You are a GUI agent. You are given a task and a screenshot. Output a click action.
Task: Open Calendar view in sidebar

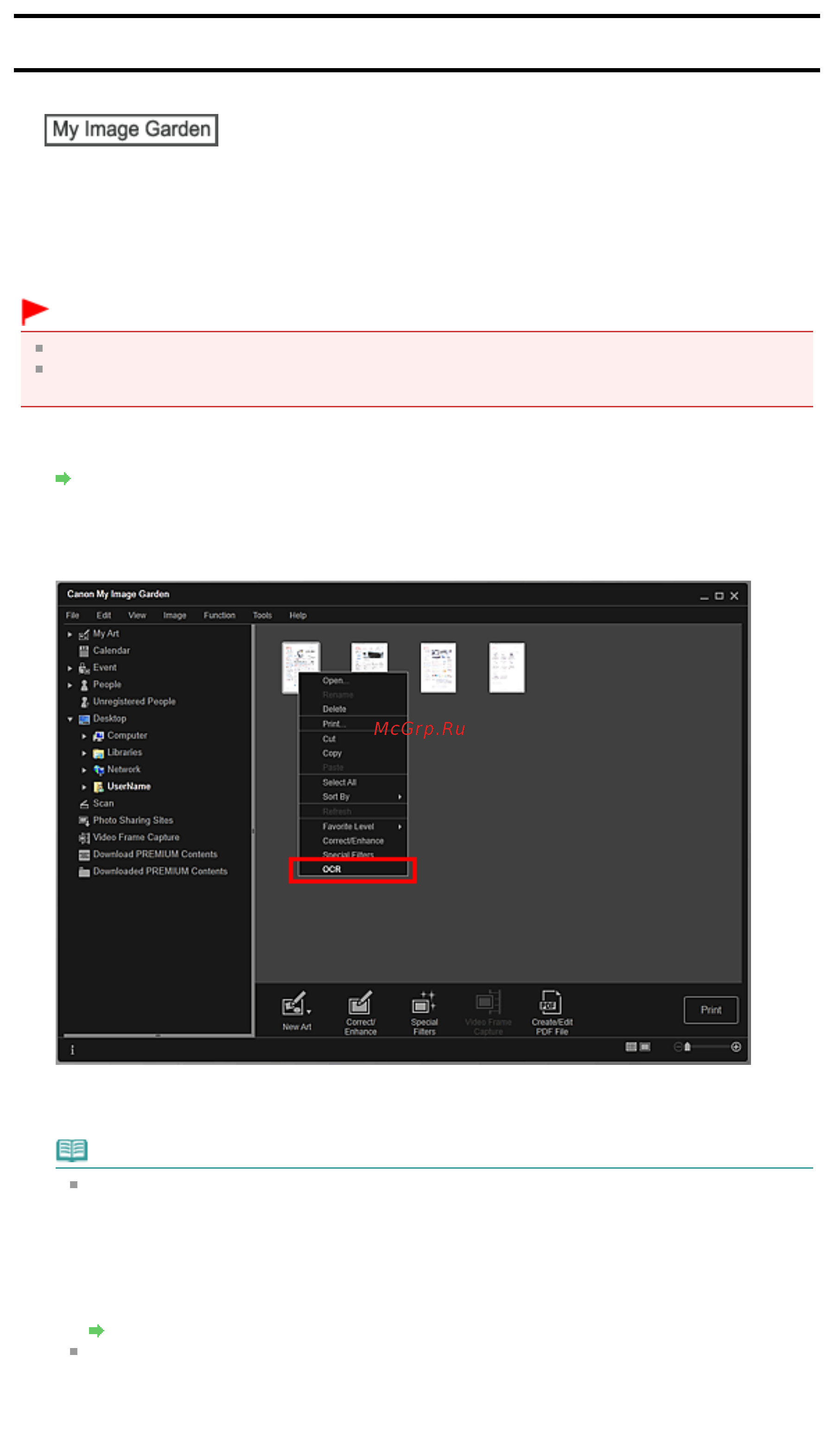point(111,651)
